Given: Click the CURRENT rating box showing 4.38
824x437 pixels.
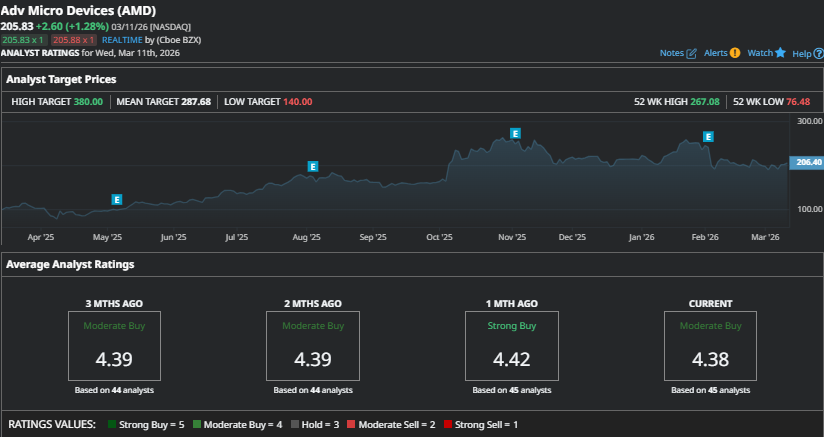Looking at the screenshot, I should (x=709, y=346).
